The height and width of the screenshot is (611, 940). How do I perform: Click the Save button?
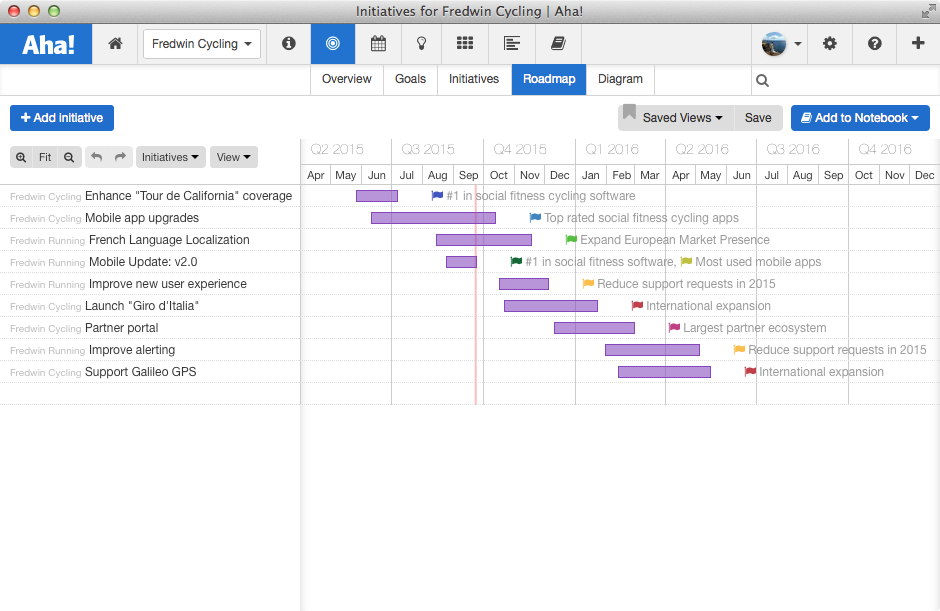point(758,118)
